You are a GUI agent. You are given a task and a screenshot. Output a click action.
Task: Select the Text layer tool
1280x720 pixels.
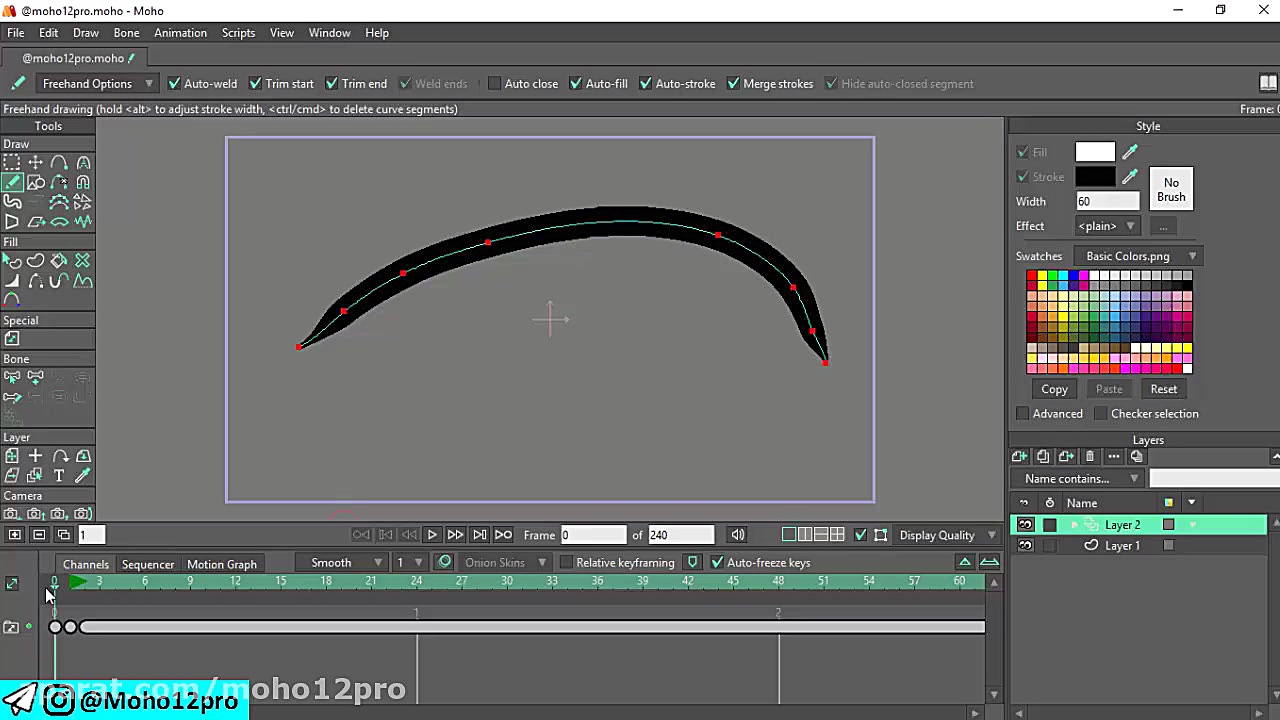tap(59, 476)
